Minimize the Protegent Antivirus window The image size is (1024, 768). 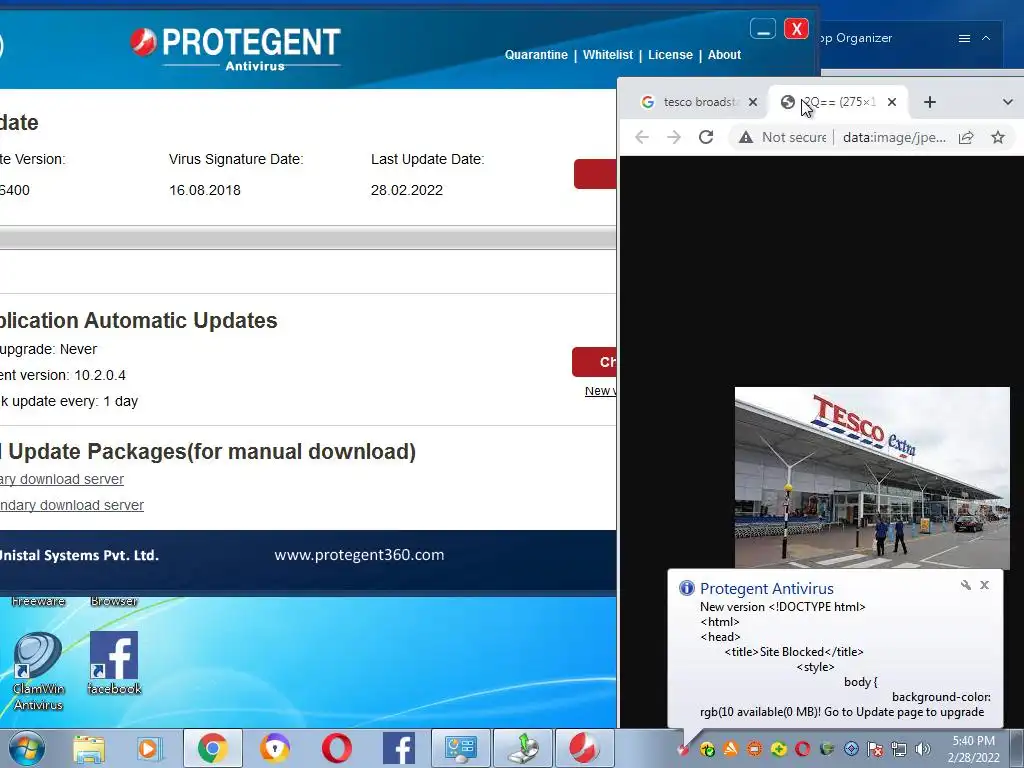(762, 29)
